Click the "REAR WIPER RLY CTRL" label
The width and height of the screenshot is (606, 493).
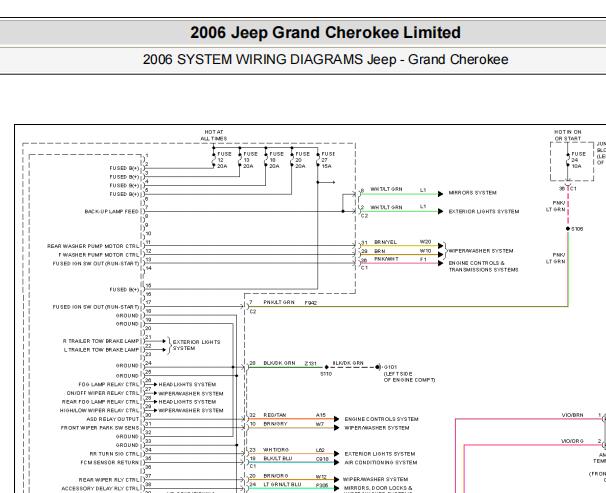(x=109, y=480)
